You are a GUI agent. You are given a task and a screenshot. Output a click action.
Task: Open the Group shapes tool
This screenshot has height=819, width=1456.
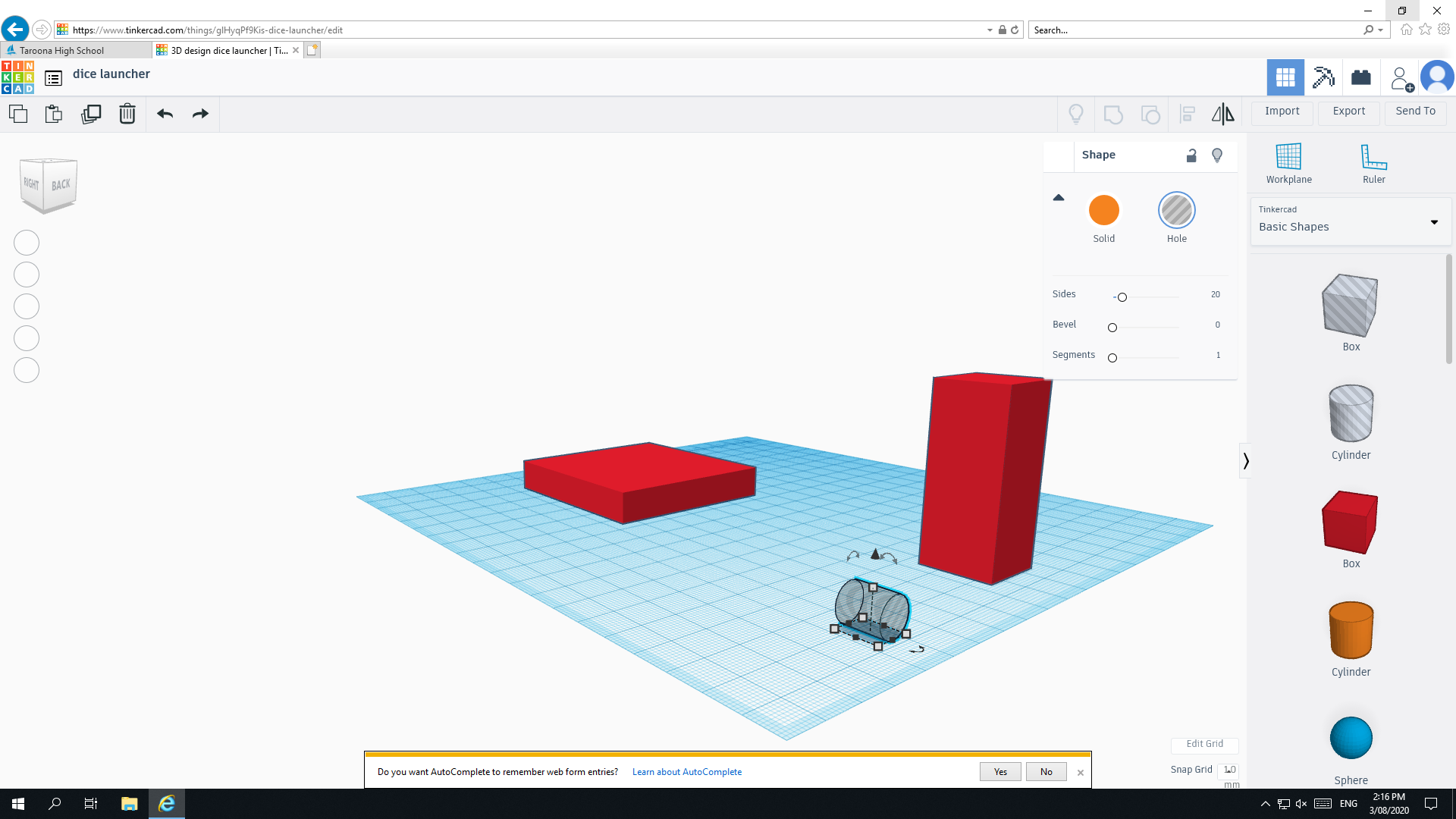coord(1112,114)
